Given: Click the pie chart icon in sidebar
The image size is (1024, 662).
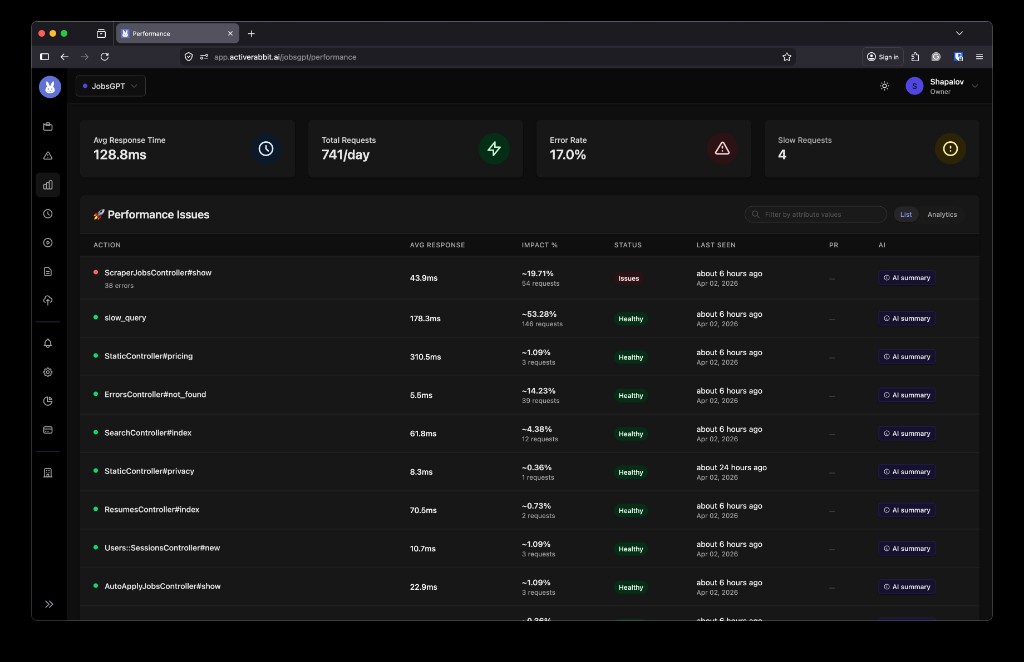Looking at the screenshot, I should click(48, 401).
